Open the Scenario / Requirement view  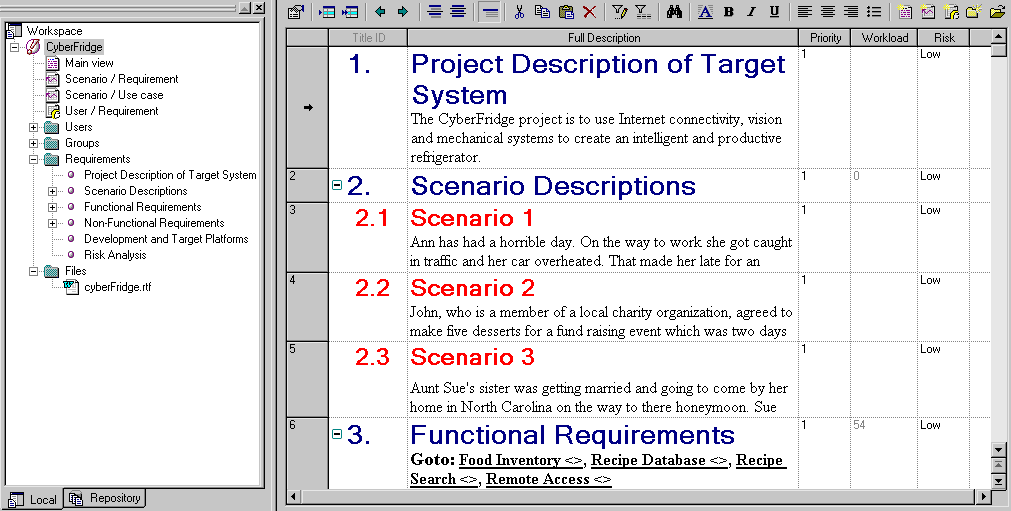[x=122, y=79]
